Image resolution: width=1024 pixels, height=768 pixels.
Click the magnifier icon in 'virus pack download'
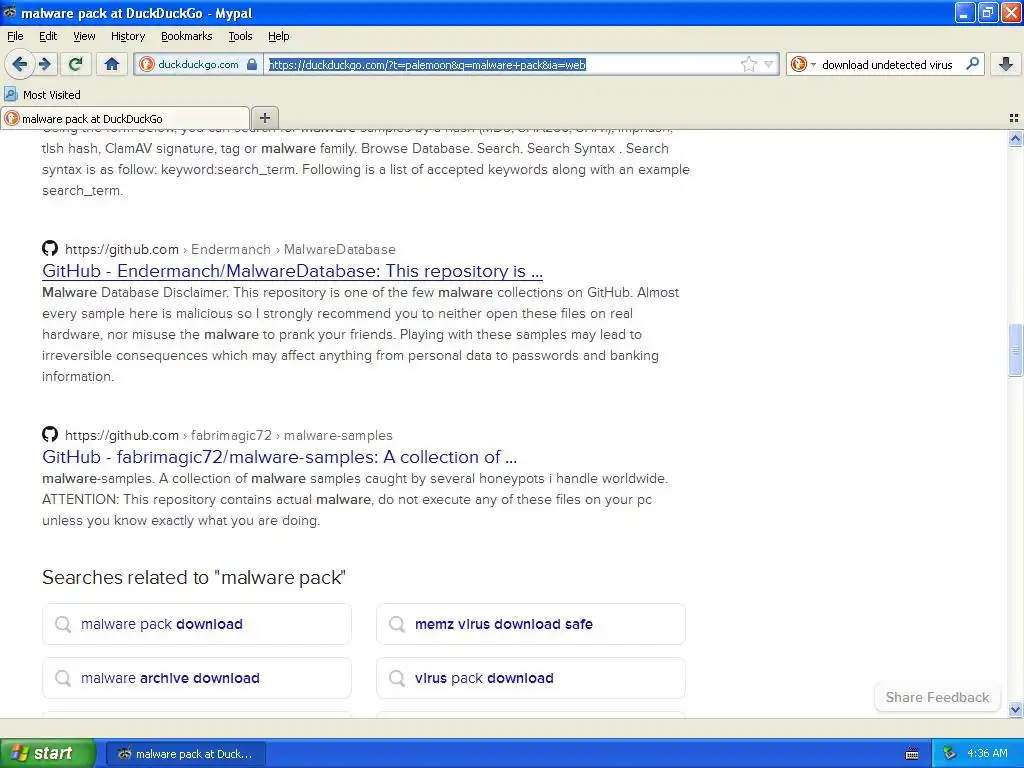(x=396, y=678)
